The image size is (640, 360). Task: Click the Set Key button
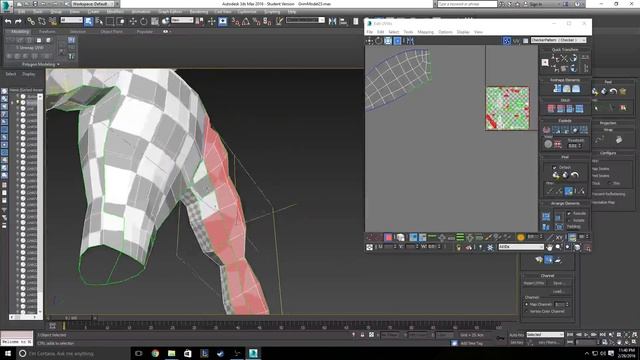pos(516,342)
